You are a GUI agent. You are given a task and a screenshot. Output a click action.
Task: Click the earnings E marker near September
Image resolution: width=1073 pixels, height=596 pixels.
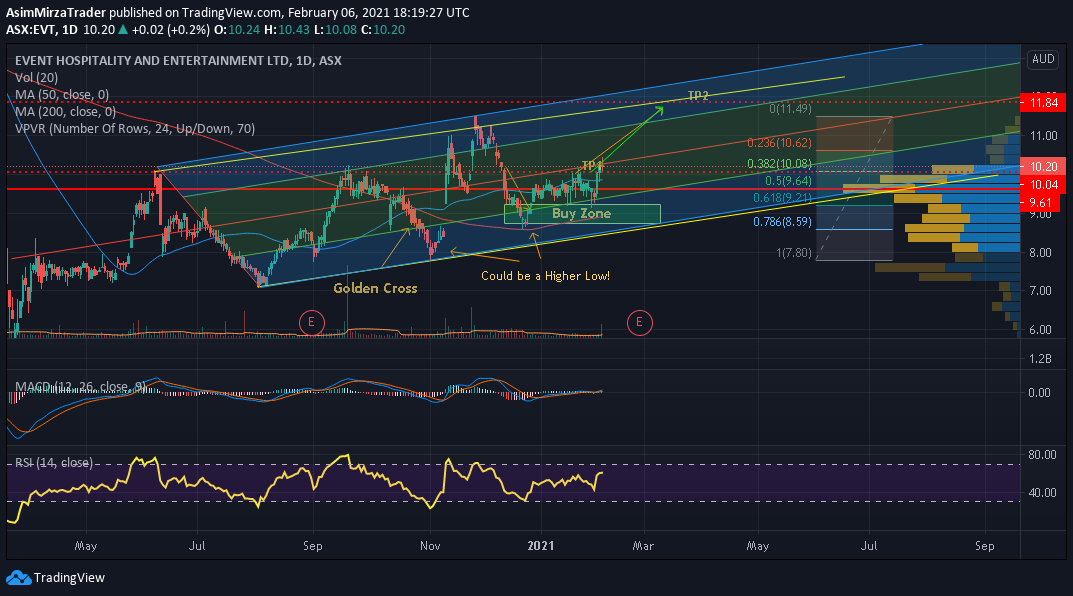[x=311, y=322]
